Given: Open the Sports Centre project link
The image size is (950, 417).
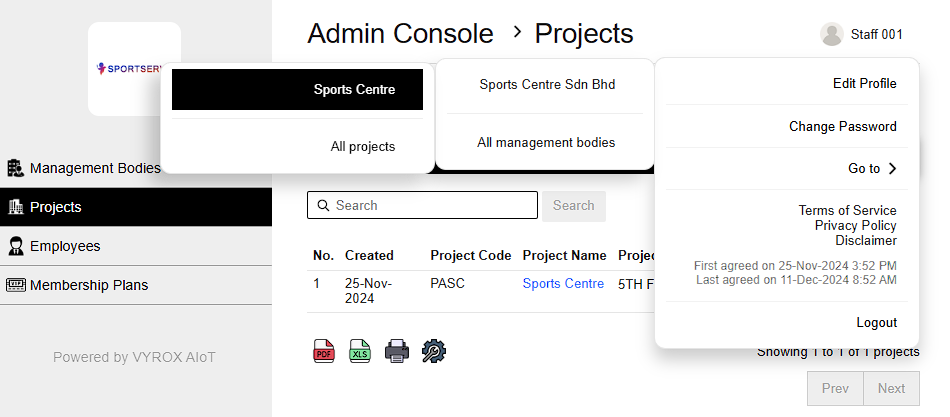Looking at the screenshot, I should coord(563,284).
